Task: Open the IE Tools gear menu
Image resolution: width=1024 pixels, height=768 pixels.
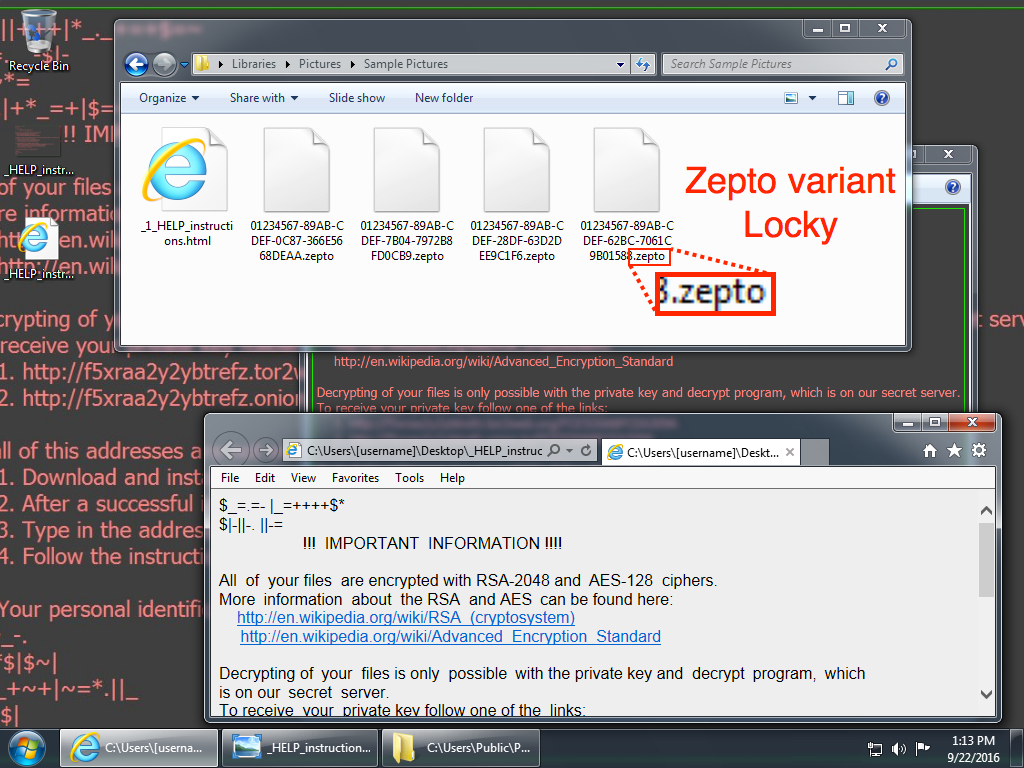Action: (x=979, y=451)
